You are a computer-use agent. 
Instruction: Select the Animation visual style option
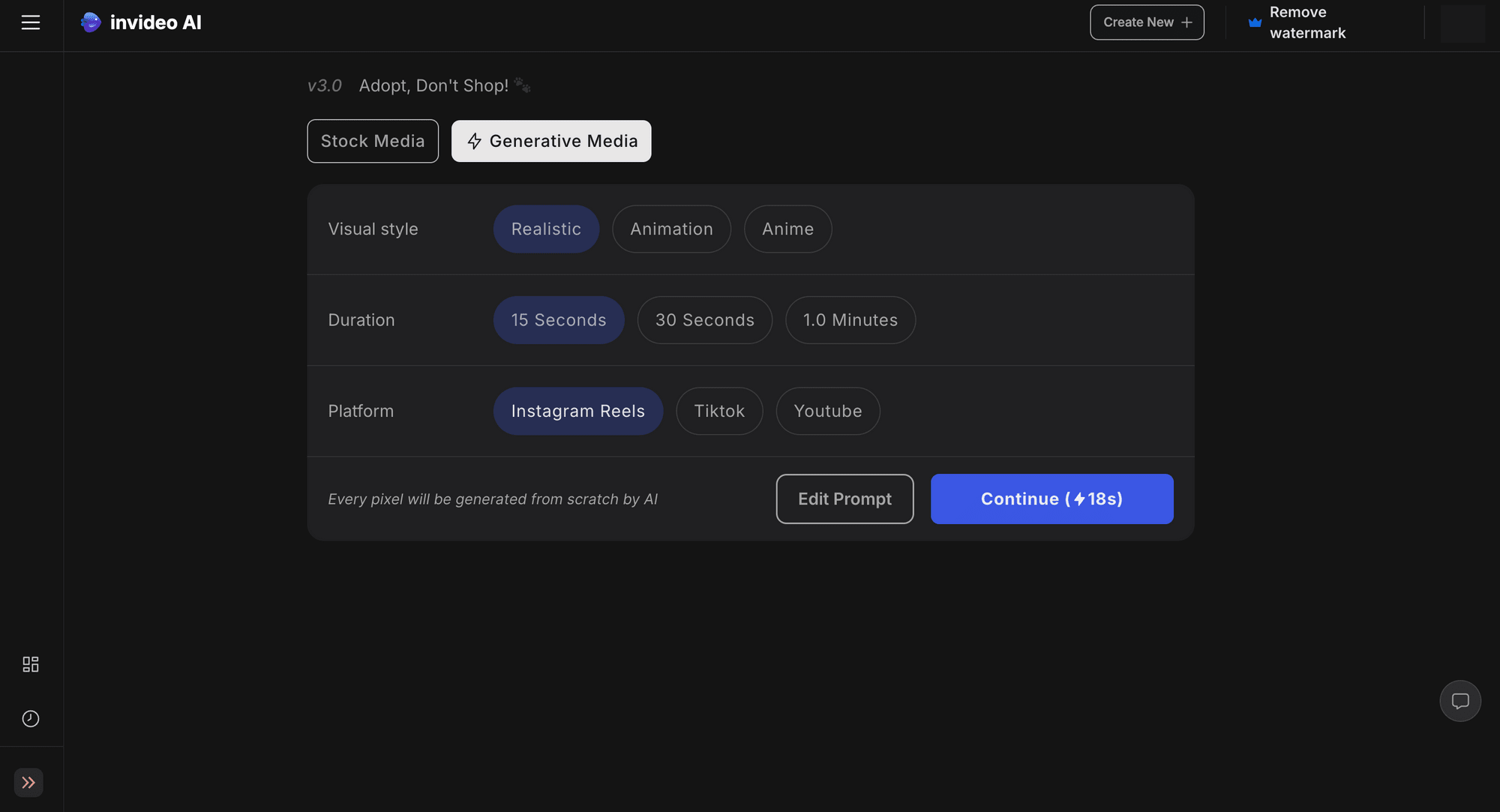671,228
